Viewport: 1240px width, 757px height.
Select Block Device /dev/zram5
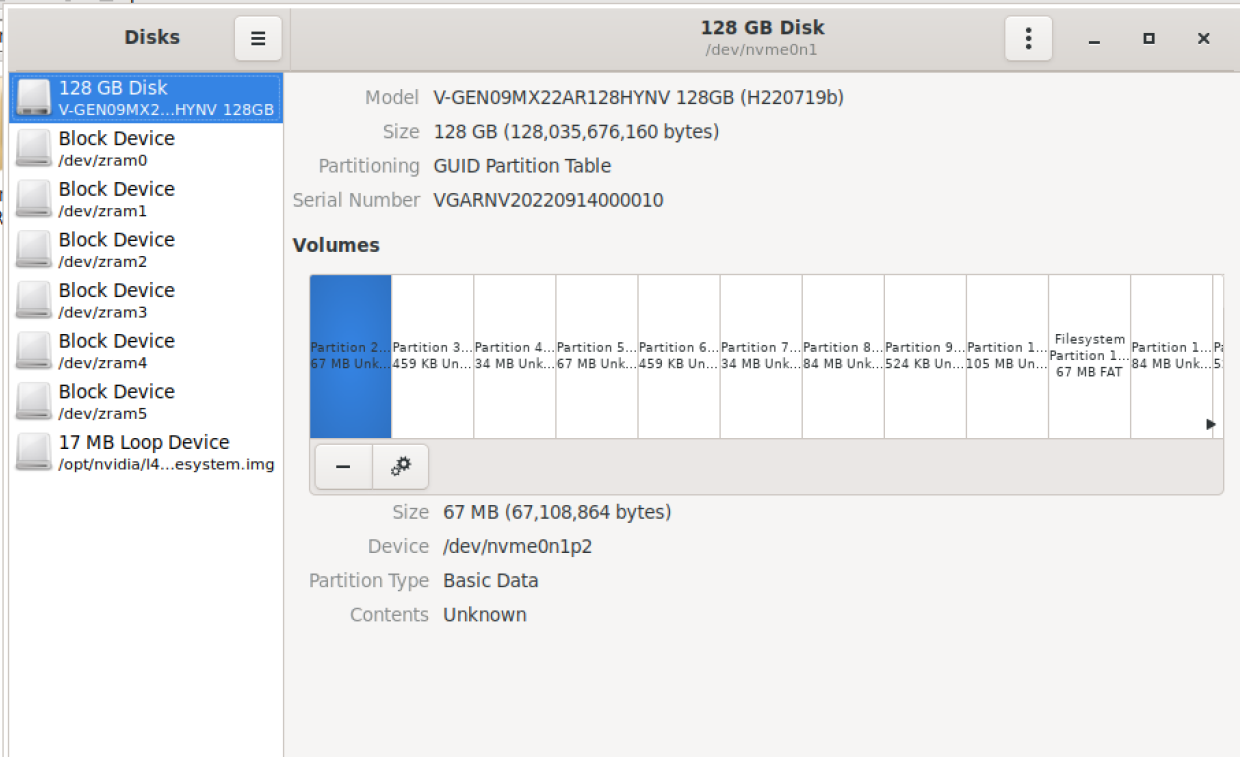click(x=146, y=401)
